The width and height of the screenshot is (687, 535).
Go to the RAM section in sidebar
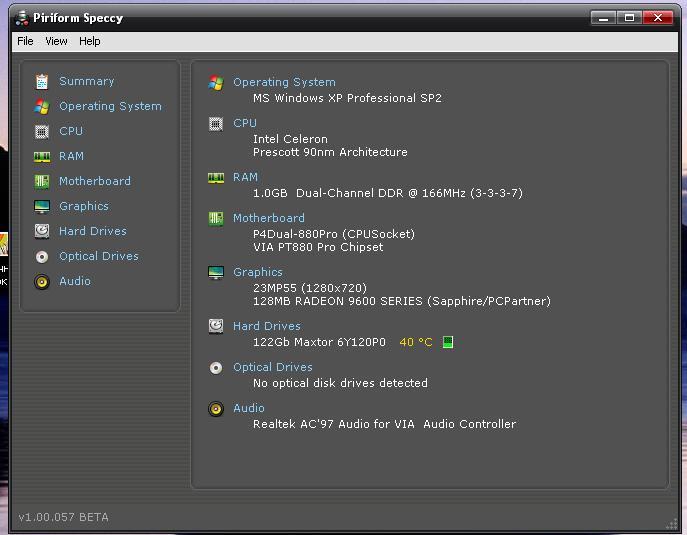tap(71, 156)
